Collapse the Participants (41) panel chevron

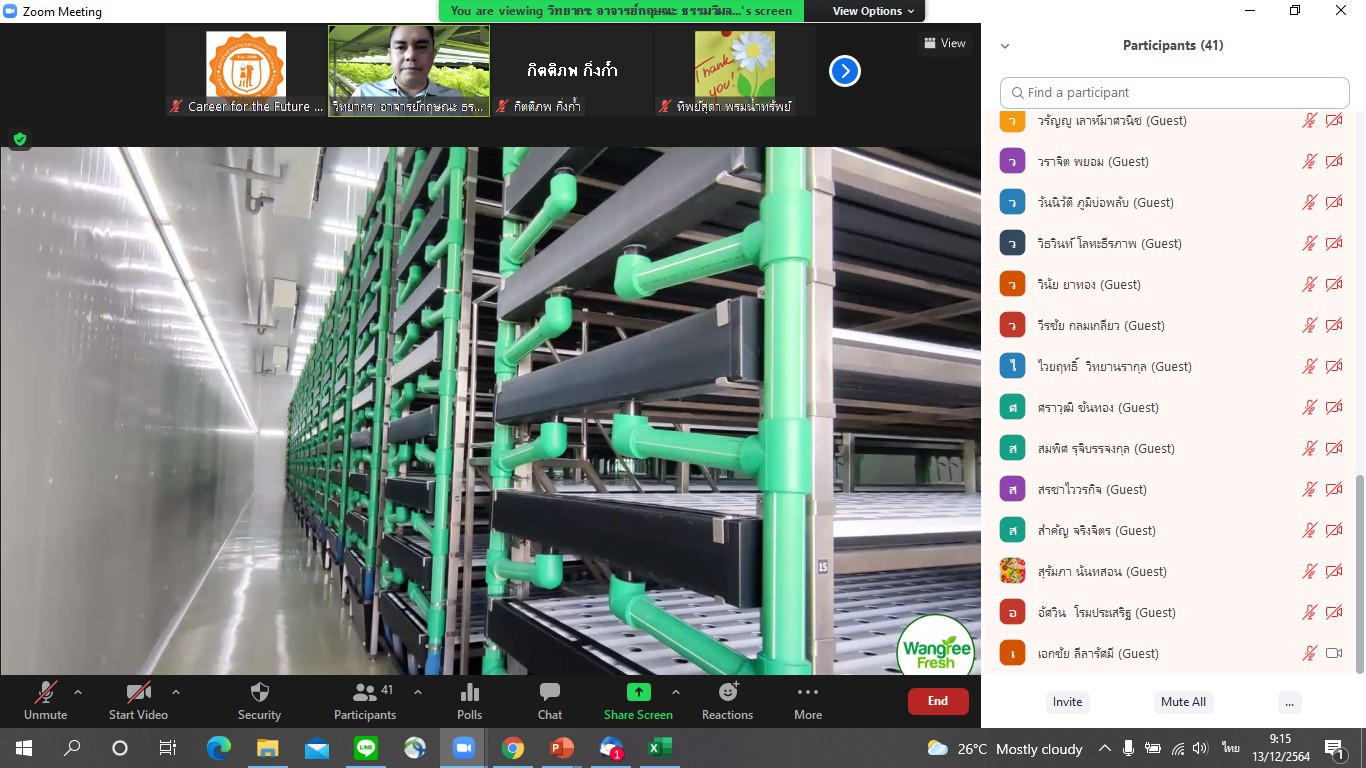pyautogui.click(x=1005, y=46)
